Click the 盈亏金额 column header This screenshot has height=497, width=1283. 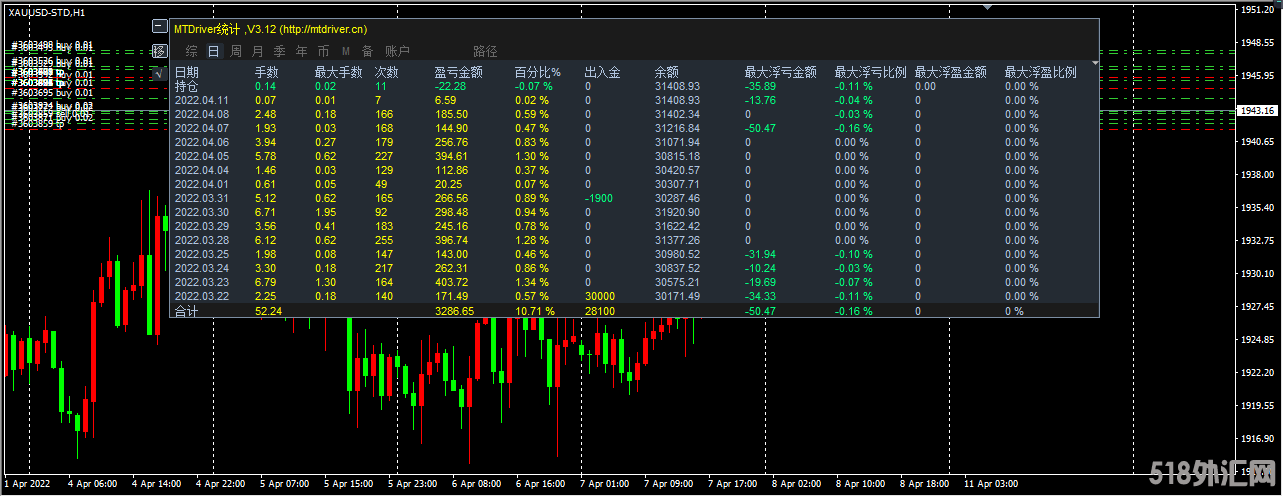tap(459, 72)
